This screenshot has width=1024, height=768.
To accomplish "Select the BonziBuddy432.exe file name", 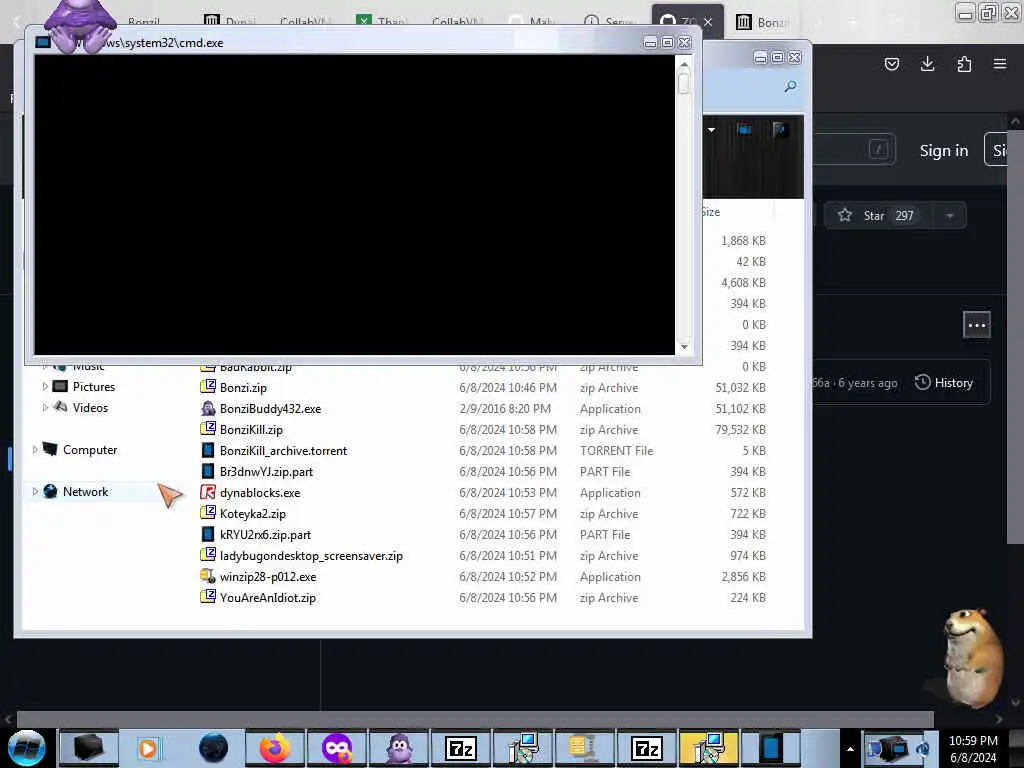I will (x=270, y=409).
